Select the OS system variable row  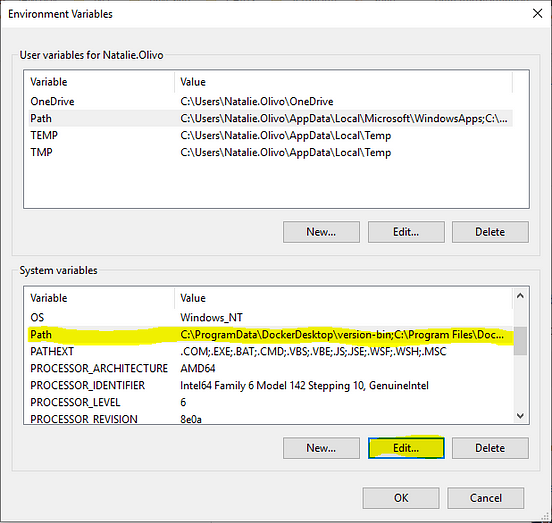(x=270, y=317)
